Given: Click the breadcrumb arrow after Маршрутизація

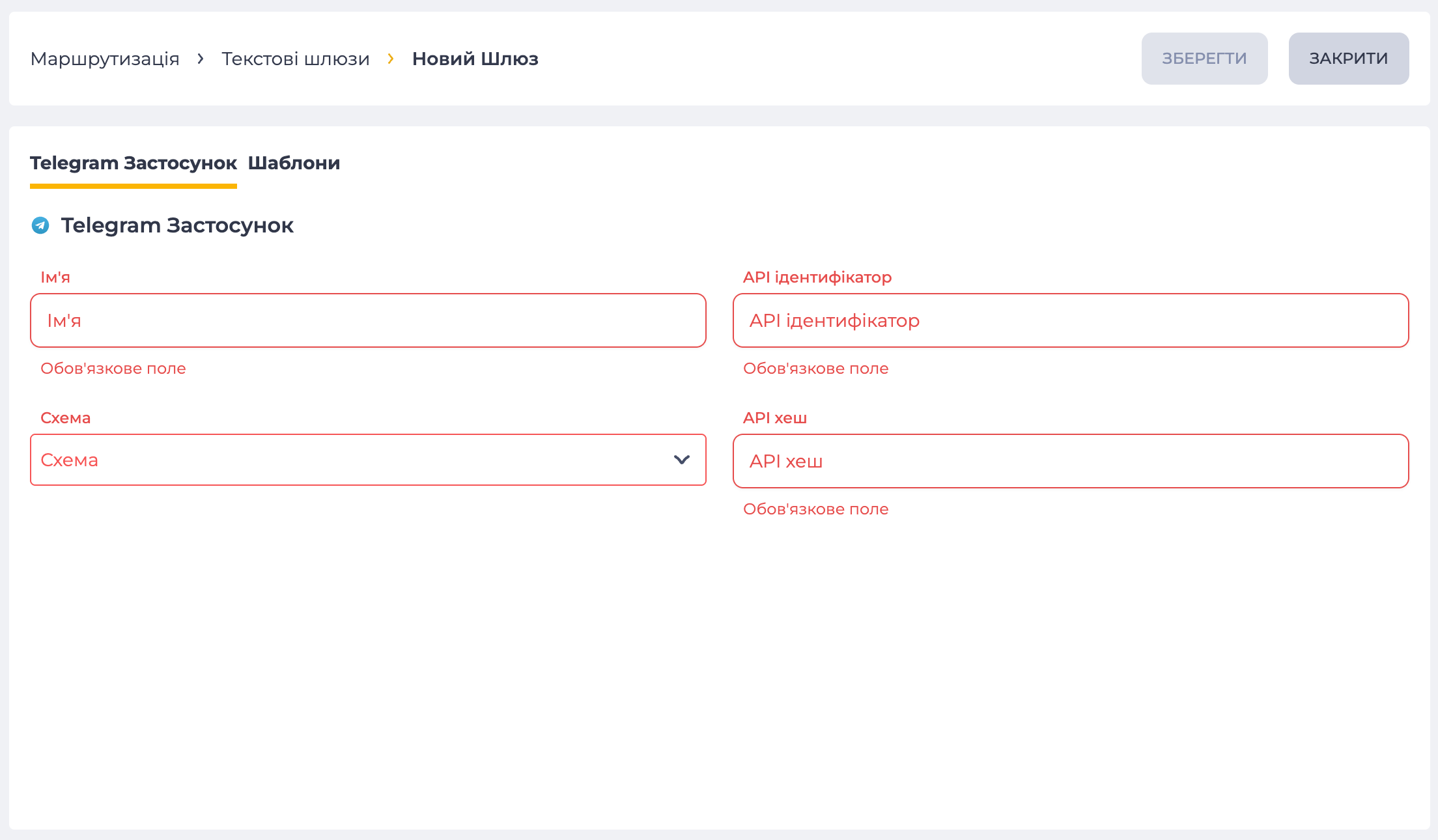Looking at the screenshot, I should pos(201,59).
